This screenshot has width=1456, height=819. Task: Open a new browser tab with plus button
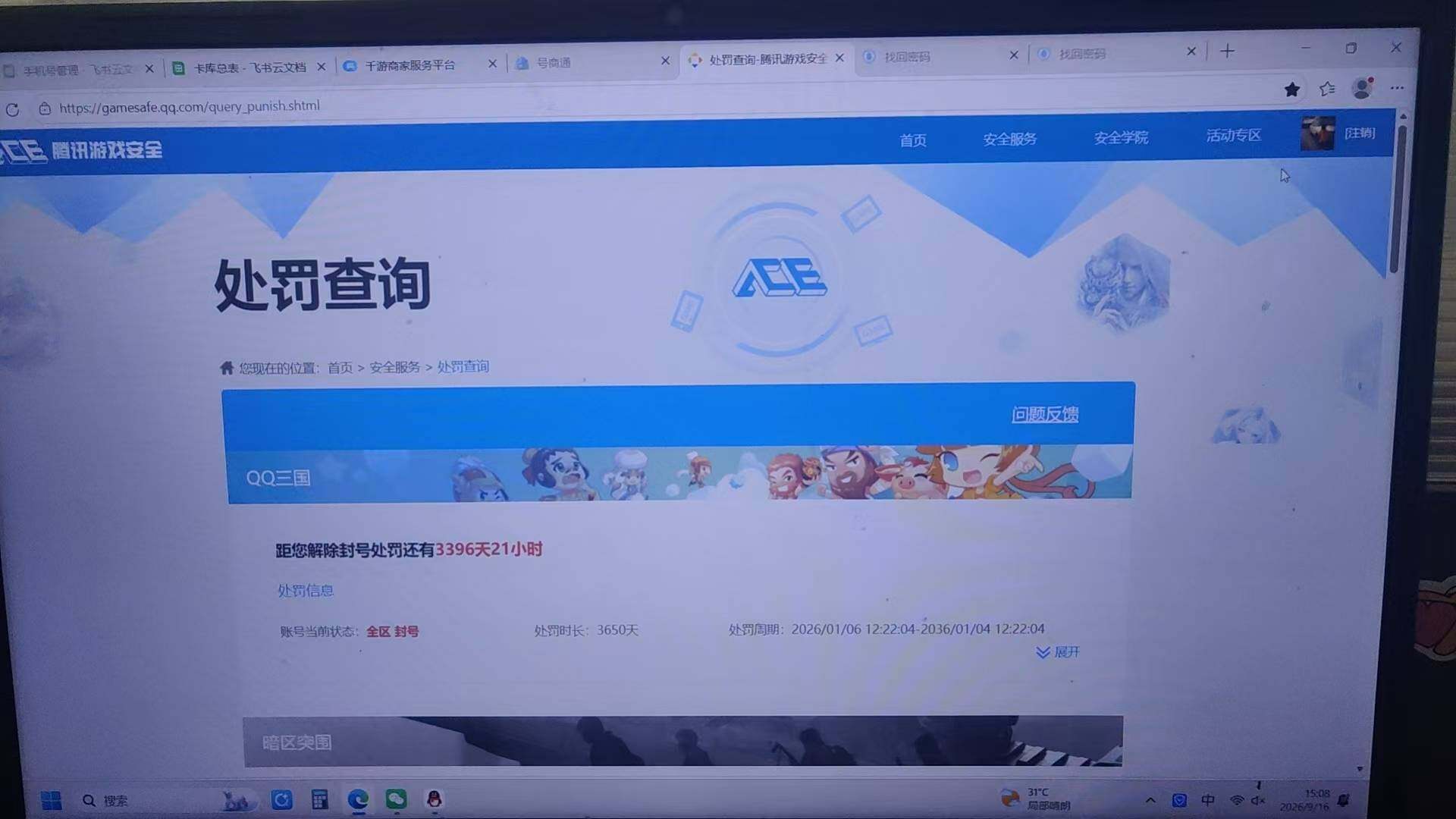pos(1228,51)
